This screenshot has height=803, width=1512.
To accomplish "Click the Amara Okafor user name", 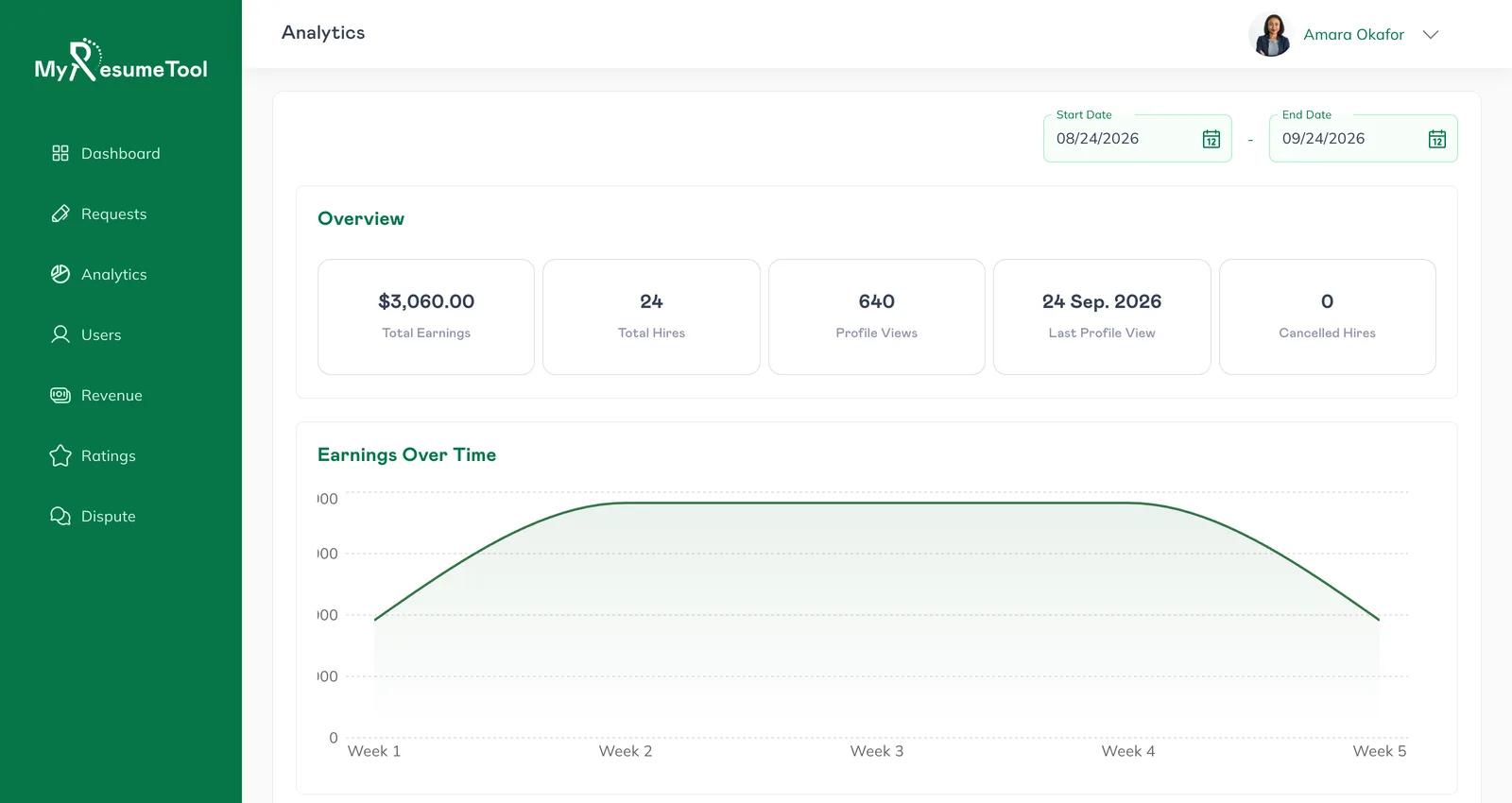I will 1353,35.
